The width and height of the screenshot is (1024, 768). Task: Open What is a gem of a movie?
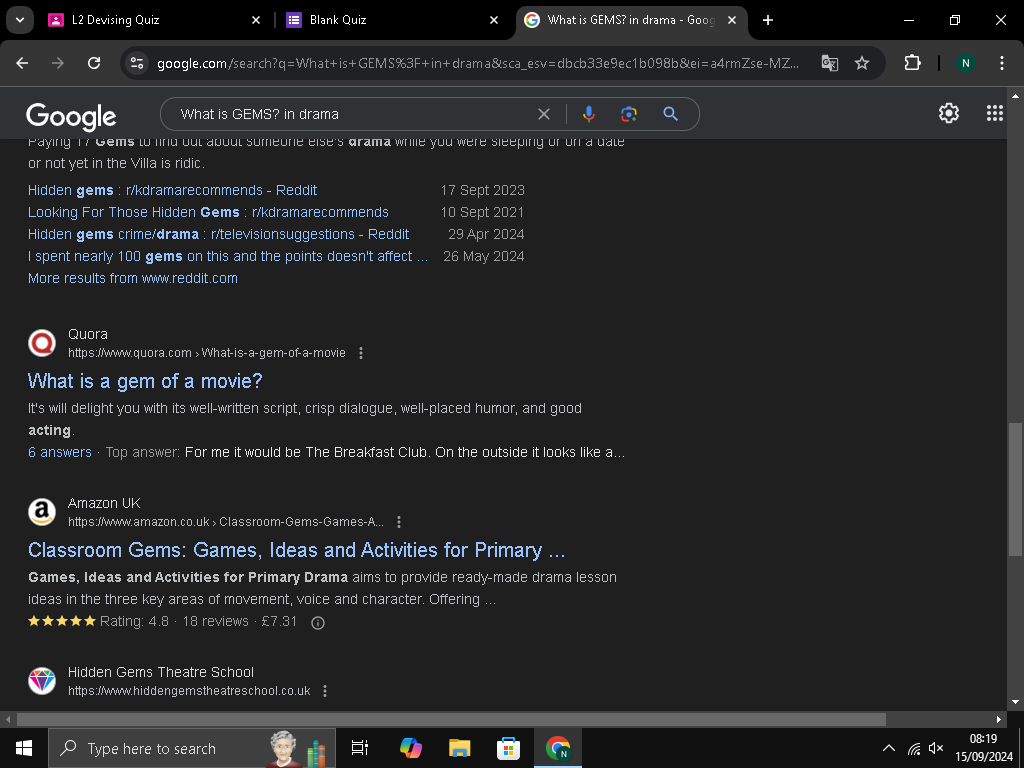[145, 381]
